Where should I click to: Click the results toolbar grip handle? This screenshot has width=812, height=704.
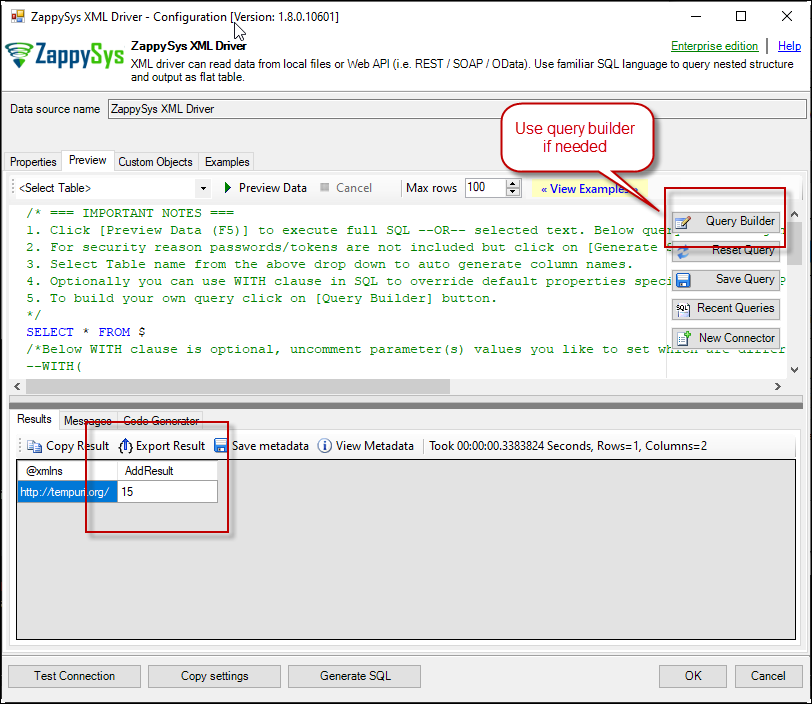[20, 446]
